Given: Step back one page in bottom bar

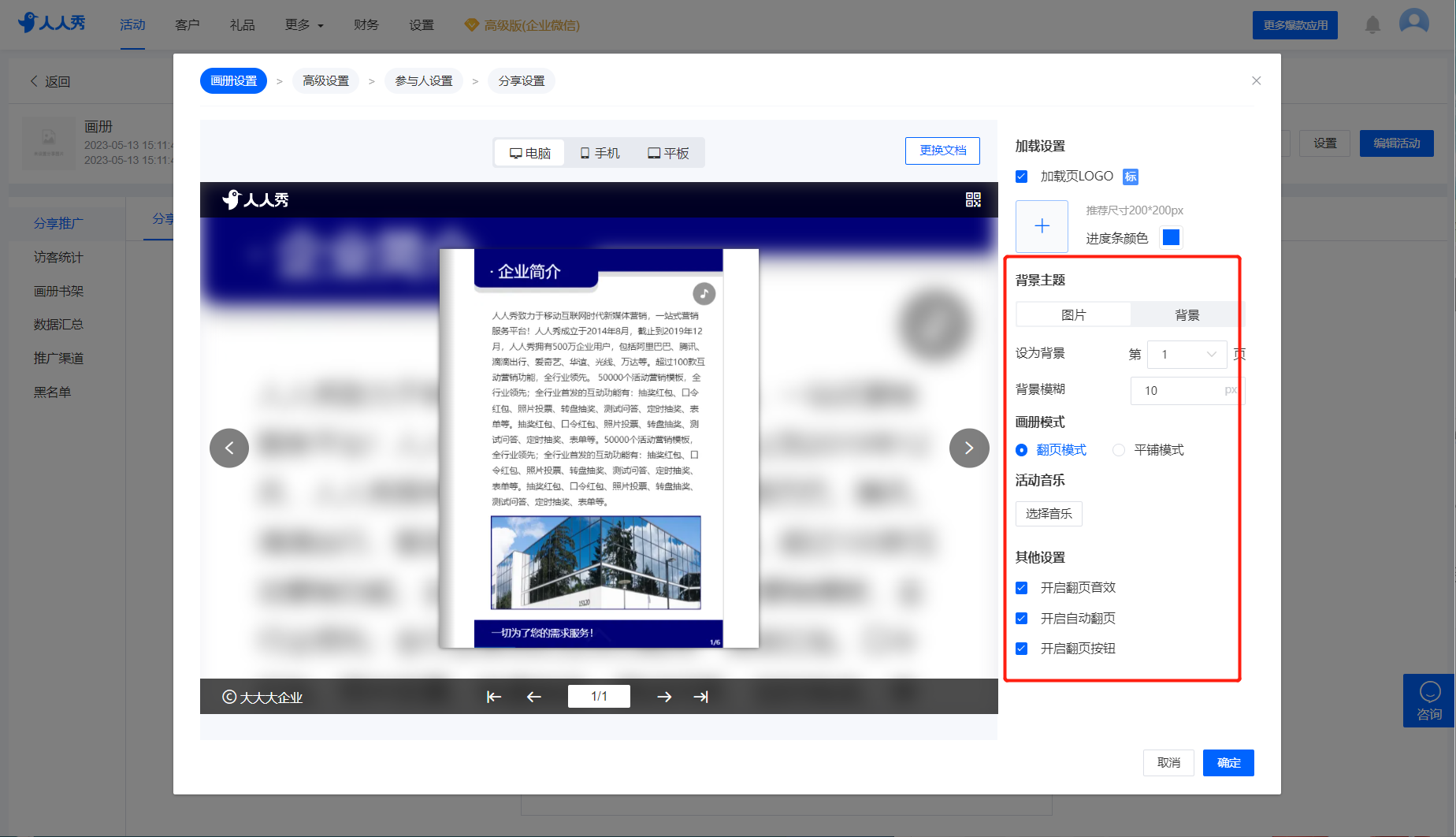Looking at the screenshot, I should (534, 697).
